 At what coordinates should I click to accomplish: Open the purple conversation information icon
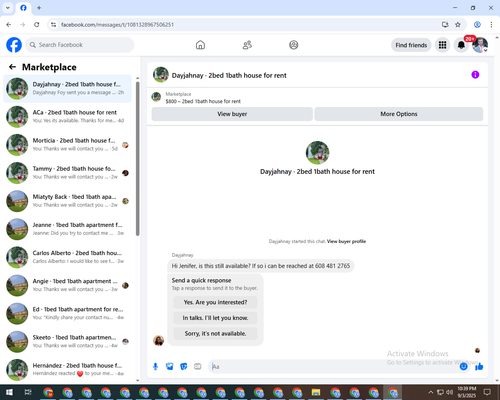[475, 75]
